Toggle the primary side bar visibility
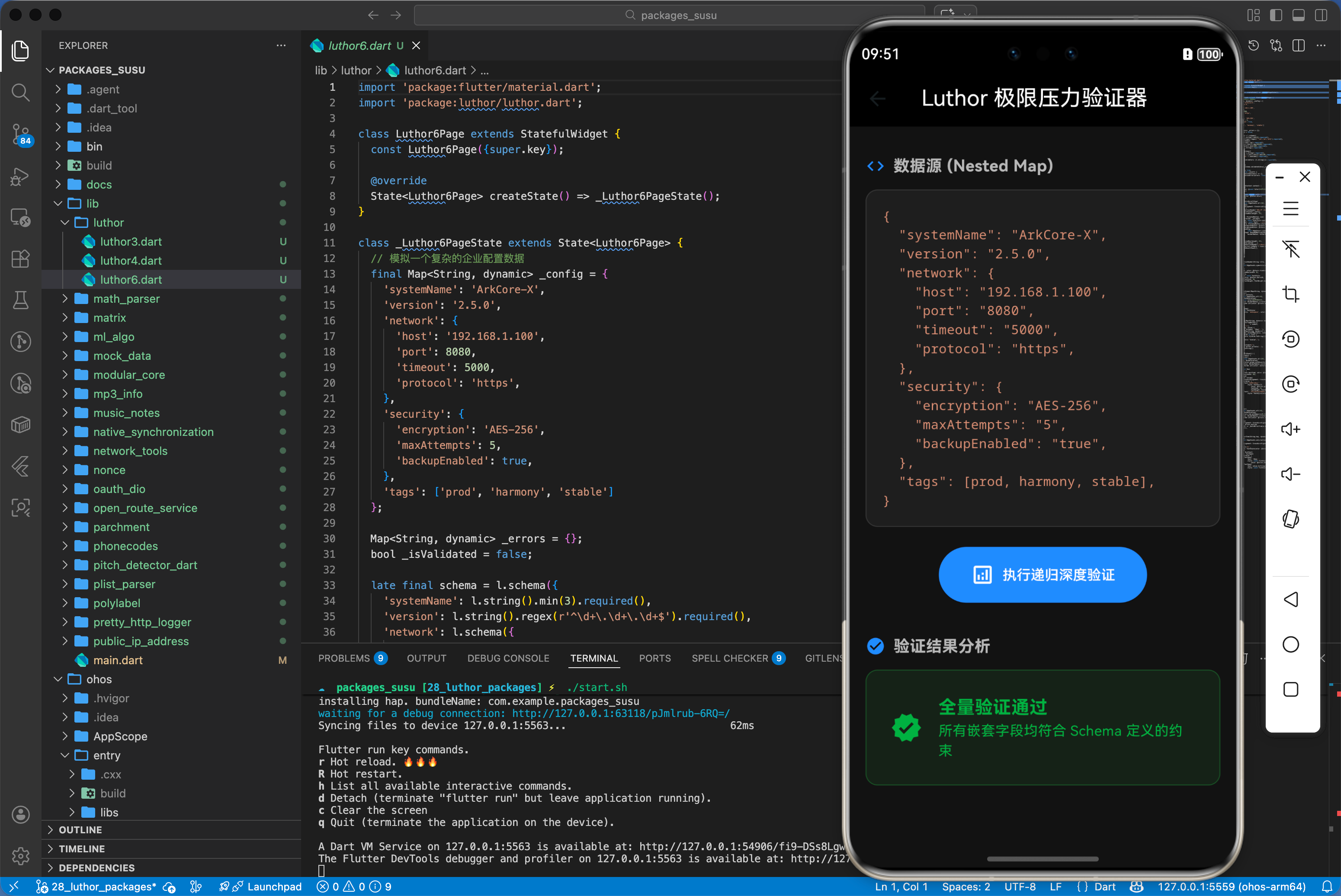The width and height of the screenshot is (1341, 896). tap(1276, 16)
